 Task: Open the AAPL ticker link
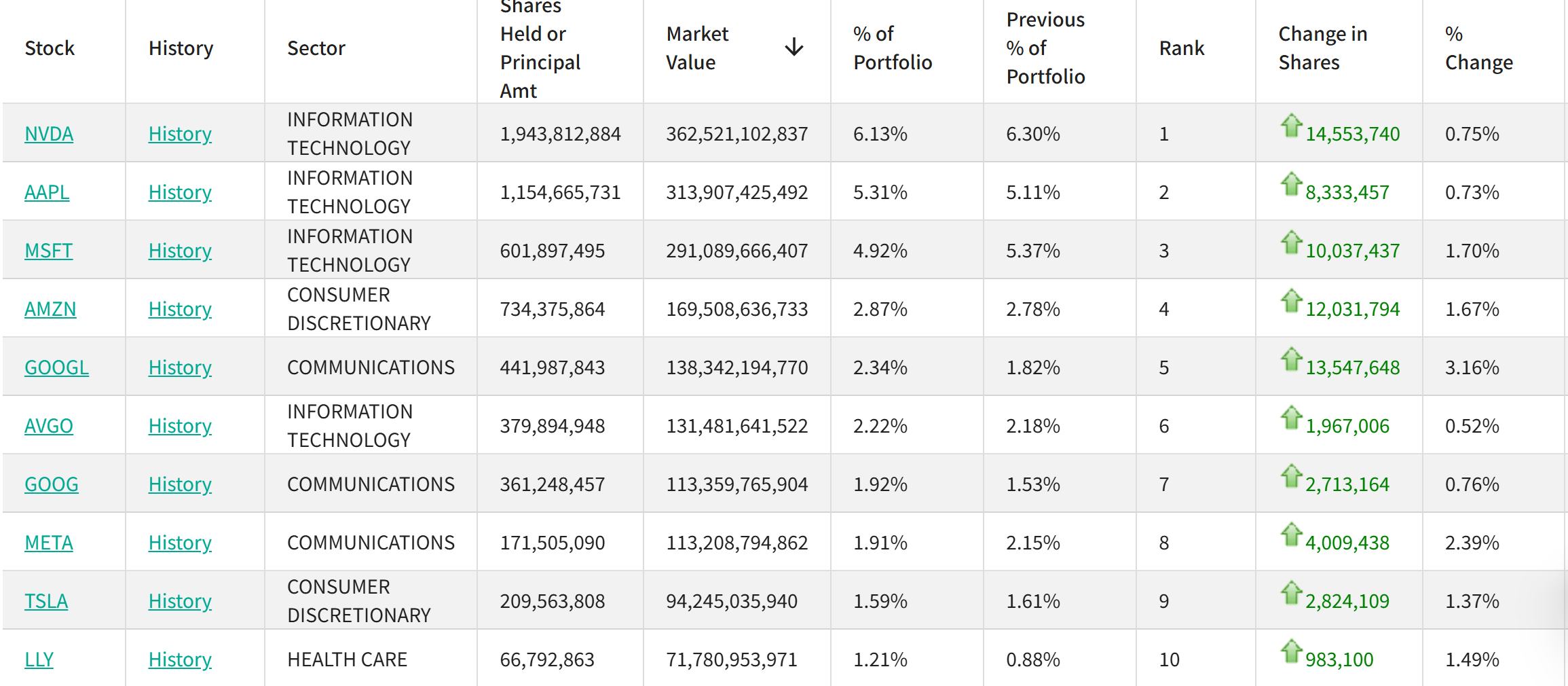(47, 192)
